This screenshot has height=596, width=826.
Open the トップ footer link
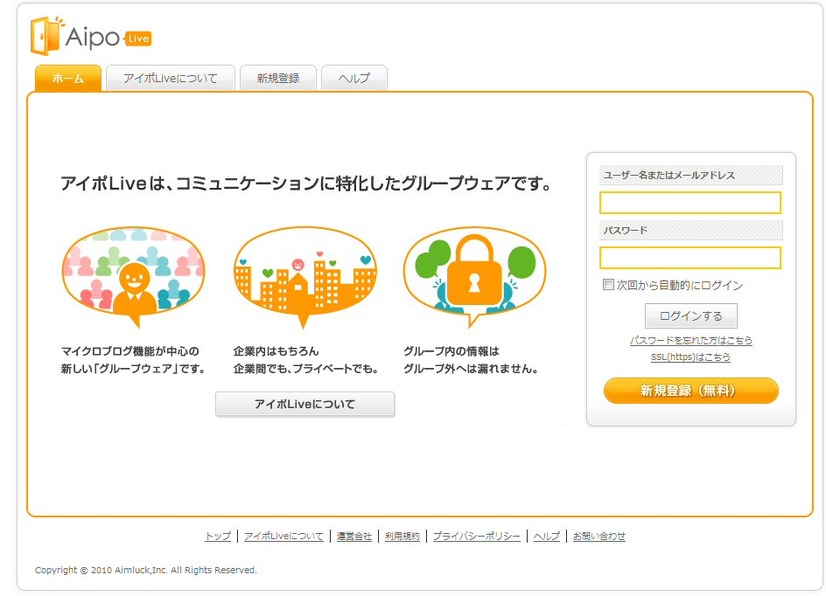pos(218,536)
